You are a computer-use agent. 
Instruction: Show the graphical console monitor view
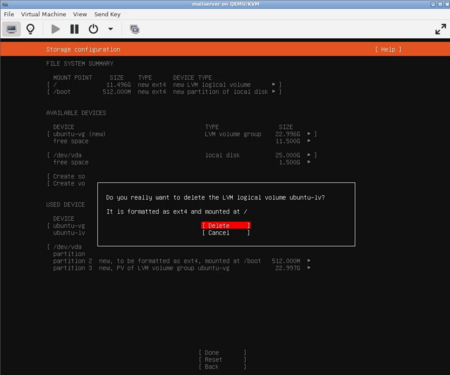click(x=11, y=29)
